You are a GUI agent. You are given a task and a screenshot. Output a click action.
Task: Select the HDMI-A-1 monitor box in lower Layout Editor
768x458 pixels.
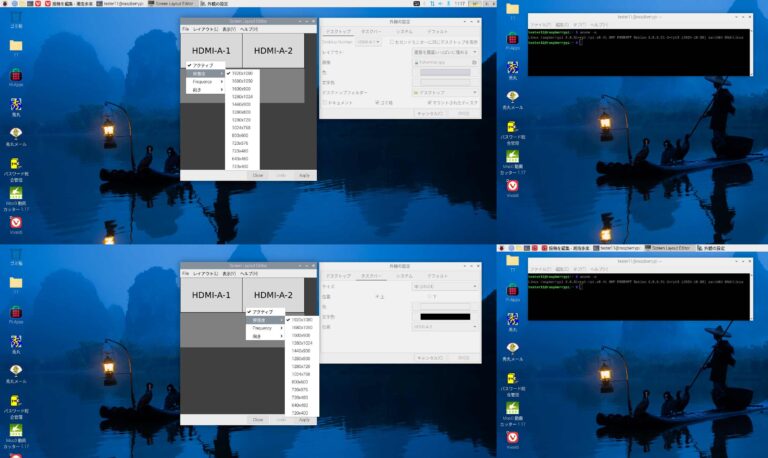[211, 295]
